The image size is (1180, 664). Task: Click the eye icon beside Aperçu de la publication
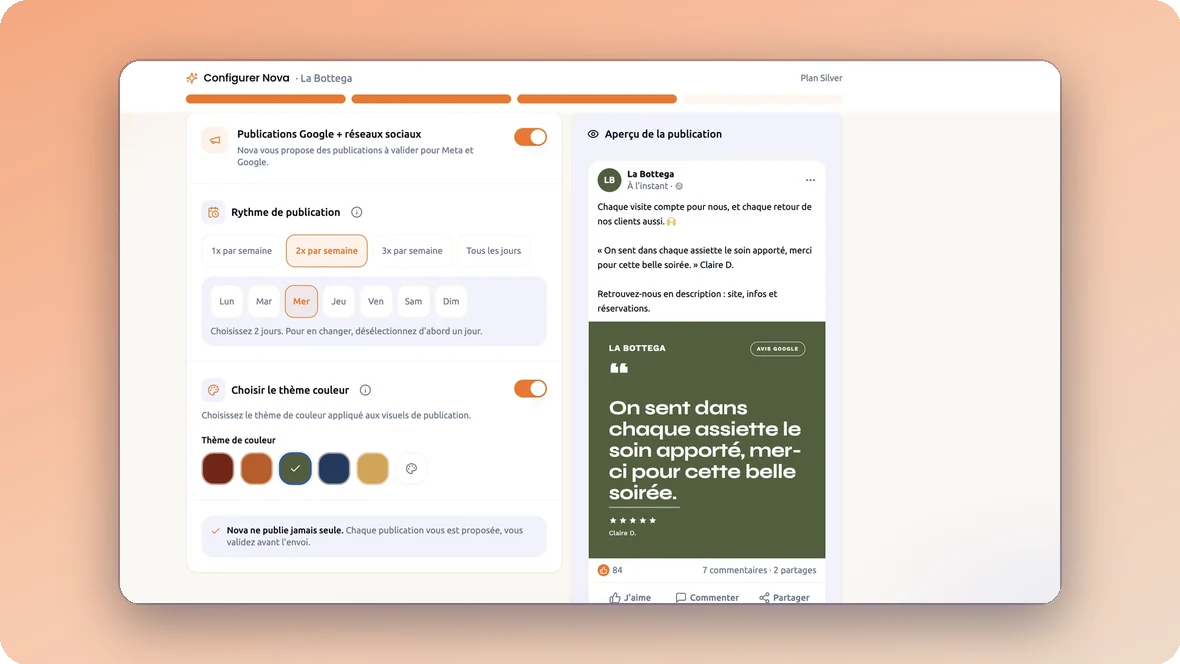coord(593,134)
